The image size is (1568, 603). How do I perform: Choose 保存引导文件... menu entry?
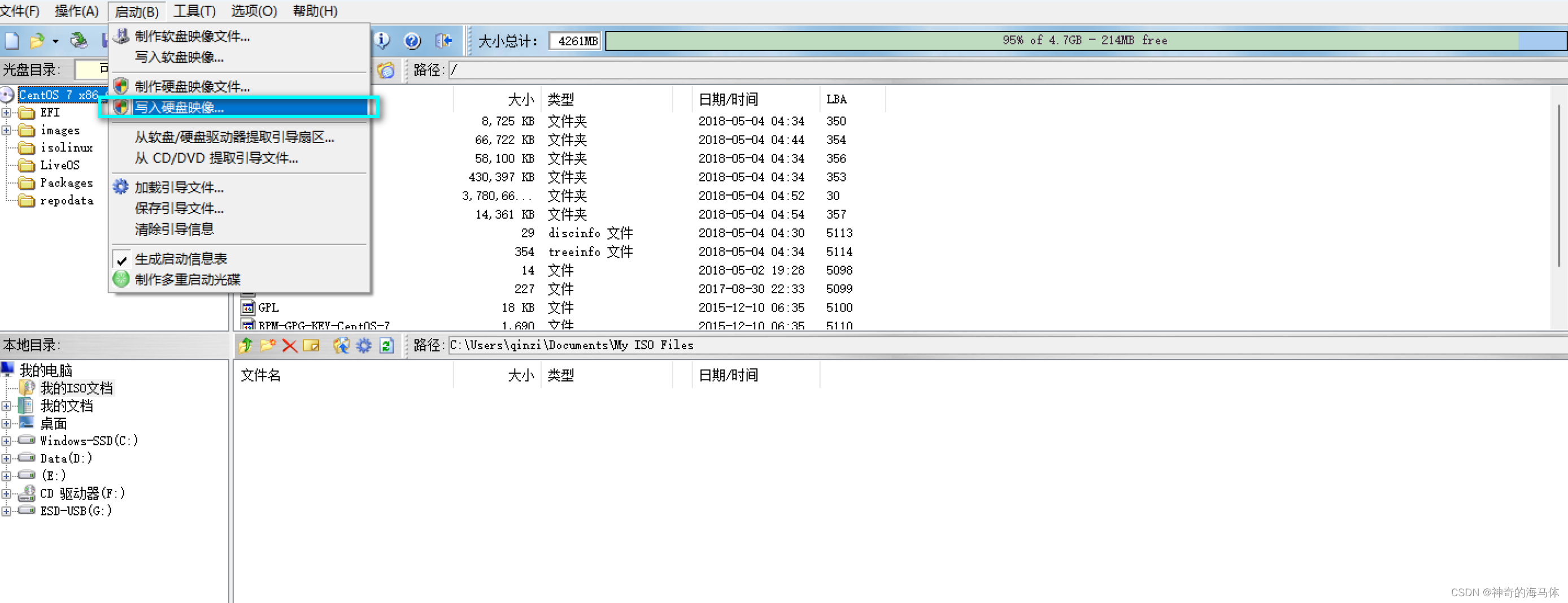point(239,209)
